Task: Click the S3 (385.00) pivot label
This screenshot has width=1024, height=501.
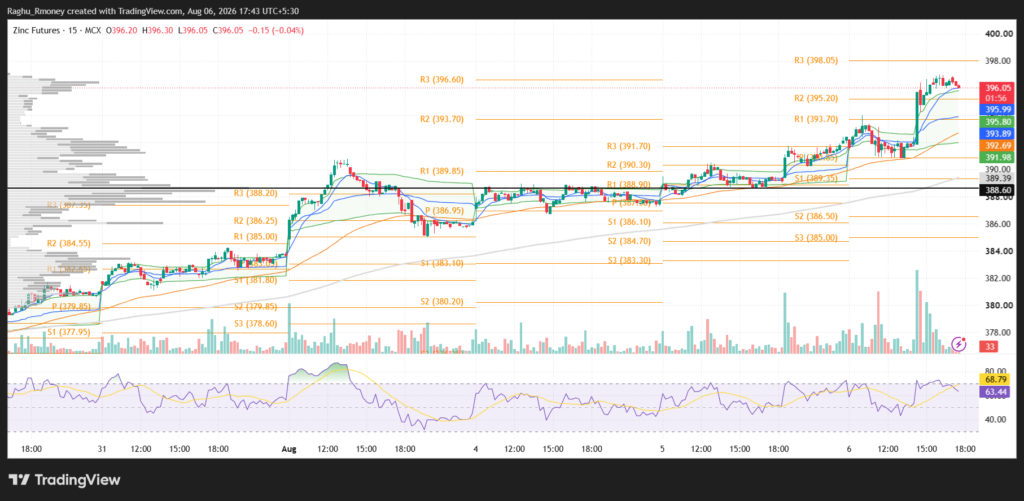Action: [816, 238]
